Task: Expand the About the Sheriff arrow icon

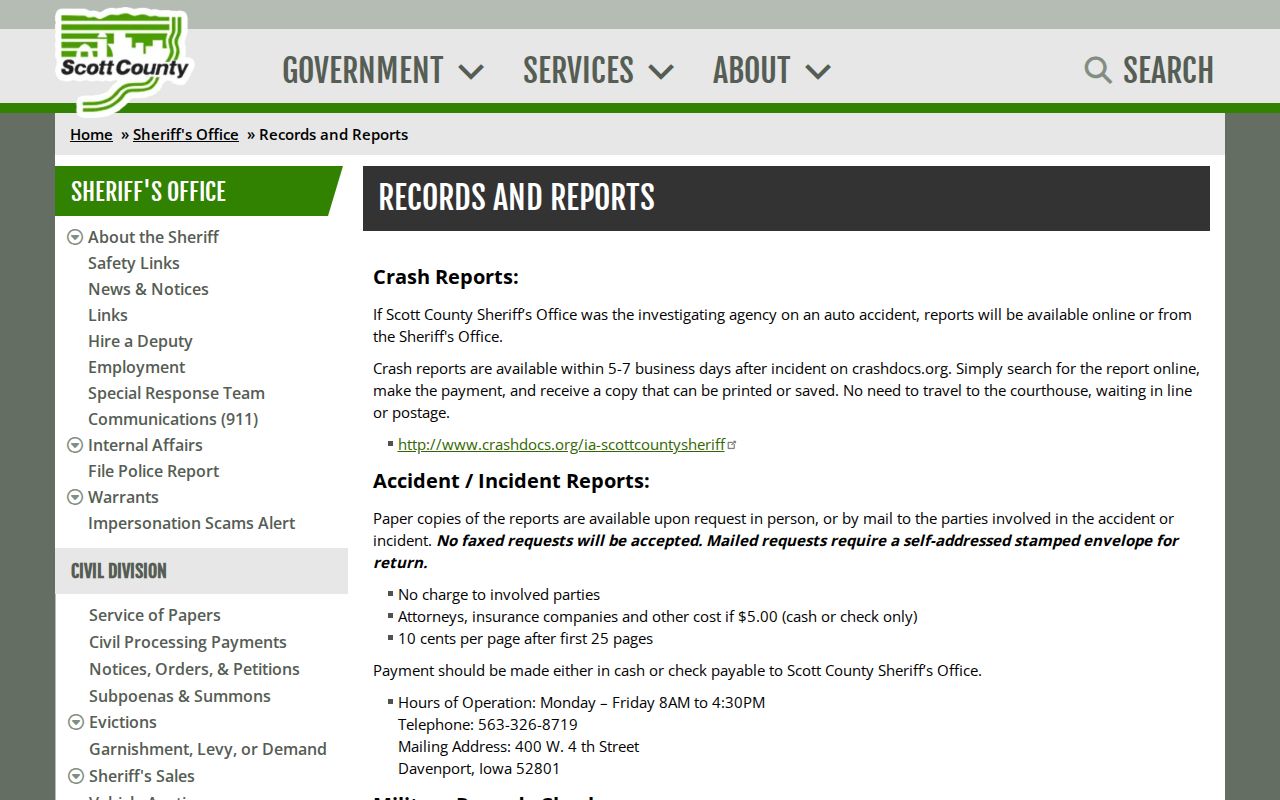Action: point(75,237)
